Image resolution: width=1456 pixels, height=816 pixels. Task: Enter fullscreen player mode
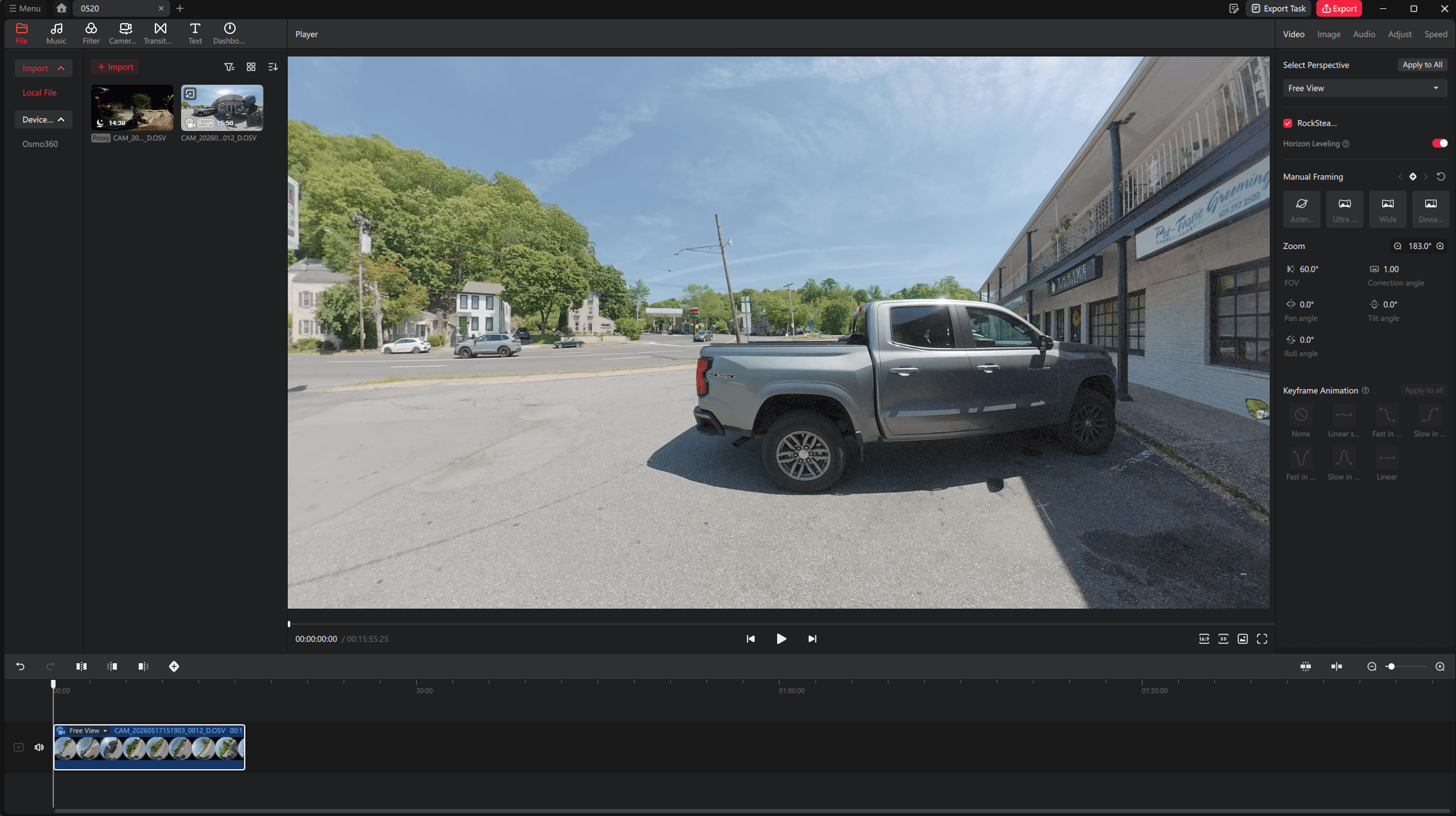click(1262, 639)
